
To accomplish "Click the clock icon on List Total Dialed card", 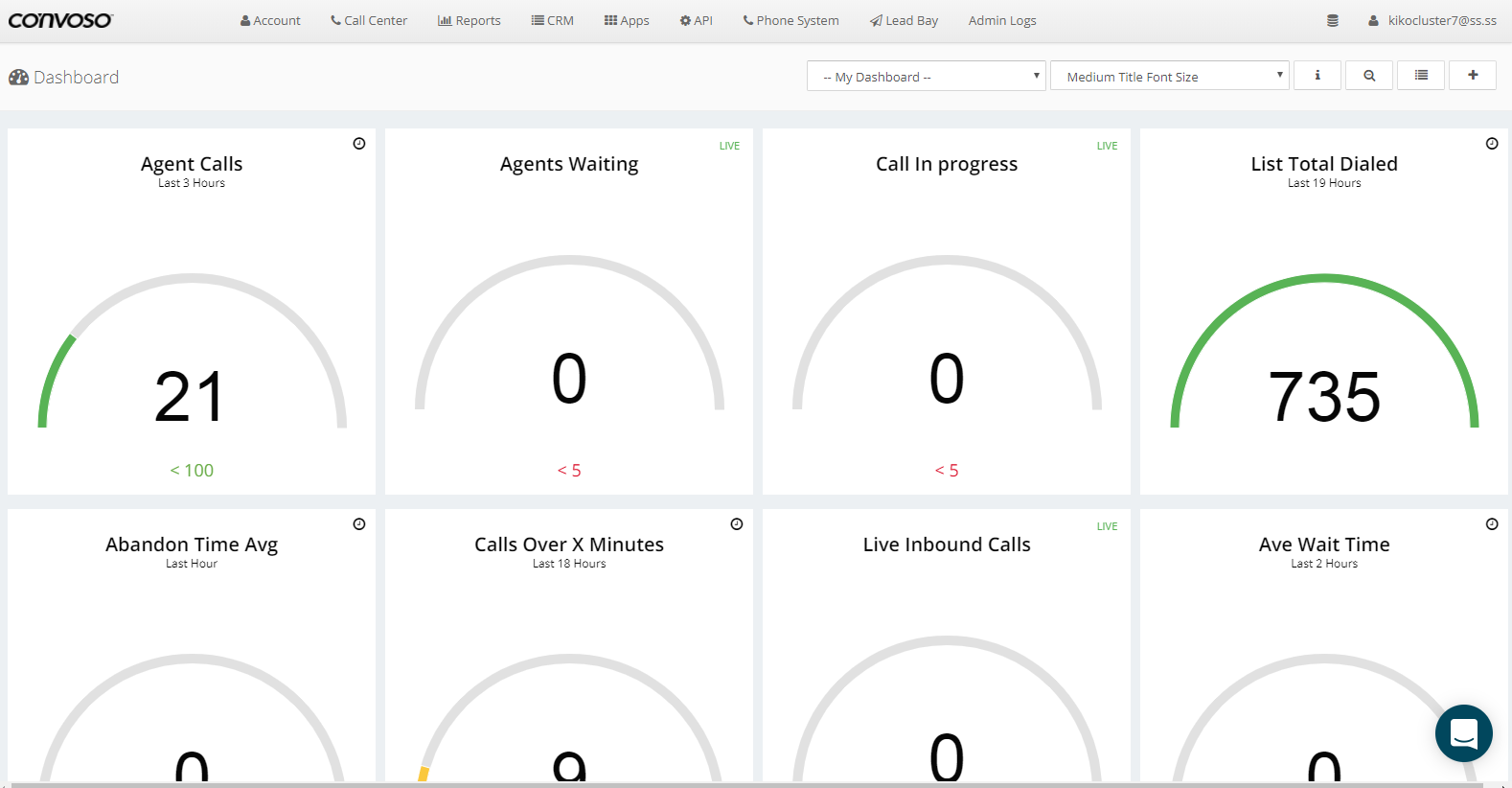I will pyautogui.click(x=1492, y=144).
